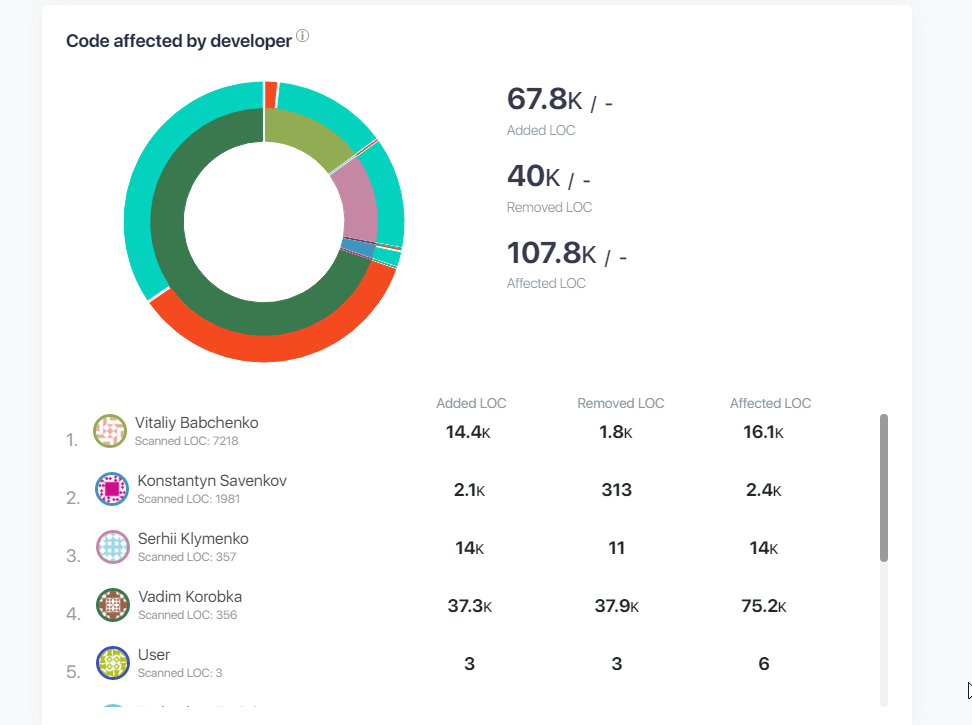The image size is (972, 725).
Task: Select the Vitaliy Babchenko developer name
Action: [196, 423]
